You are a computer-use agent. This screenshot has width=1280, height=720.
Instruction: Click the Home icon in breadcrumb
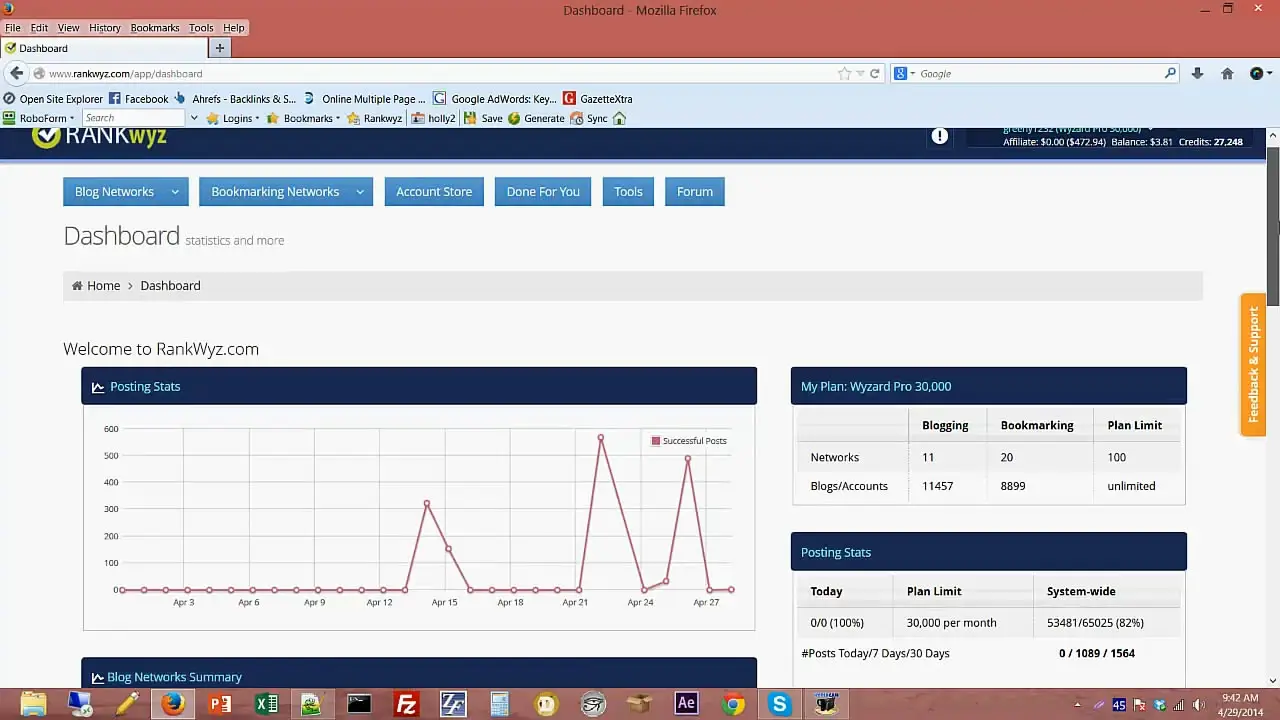(77, 286)
